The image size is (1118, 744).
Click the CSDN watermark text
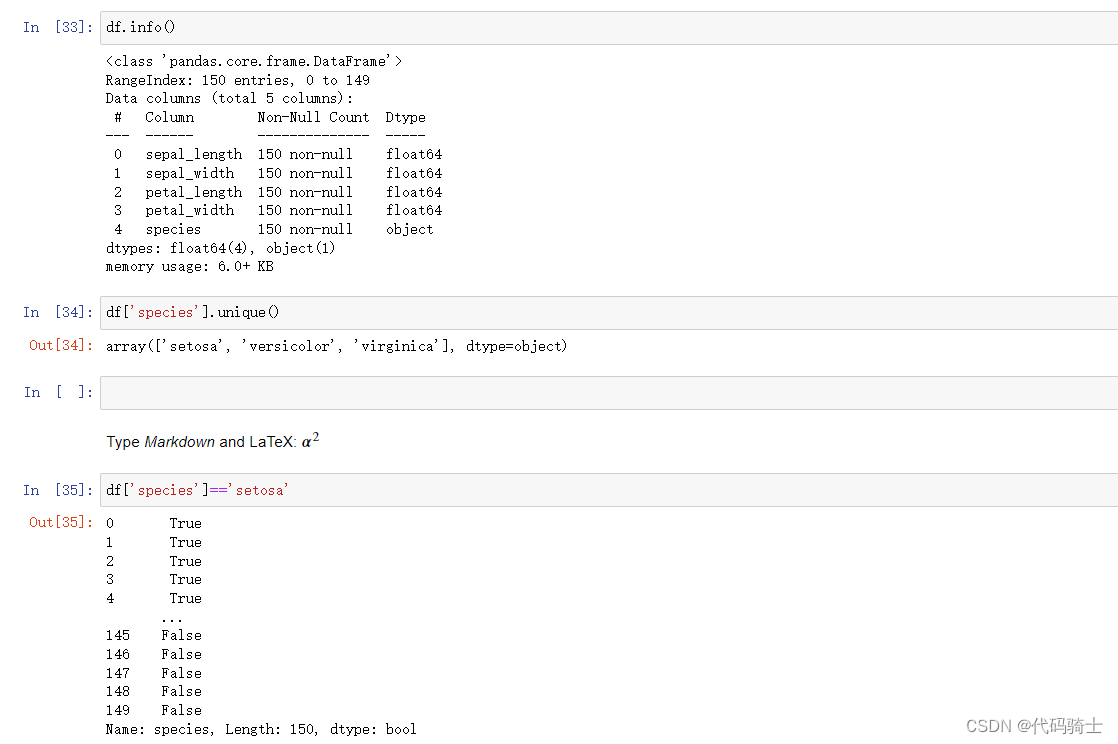pos(1034,725)
